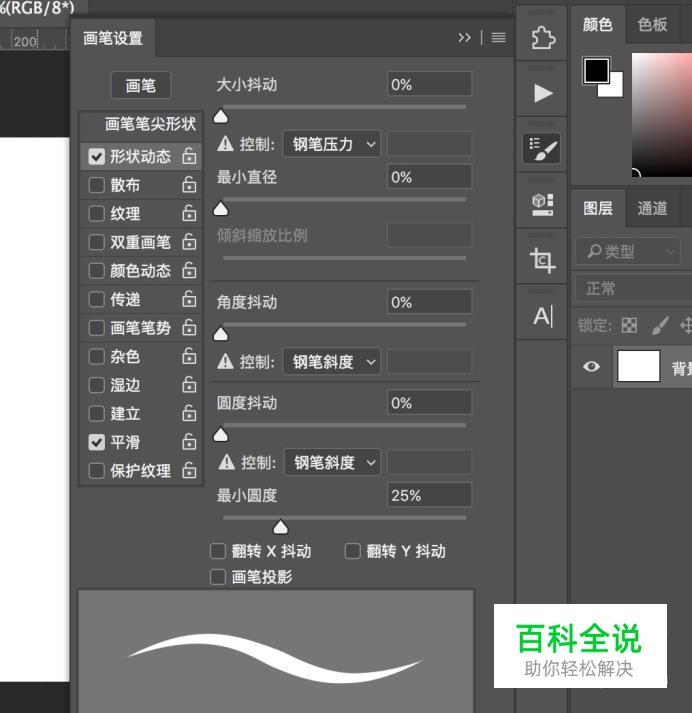Viewport: 692px width, 713px height.
Task: Toggle lock icon for 平滑
Action: 189,442
